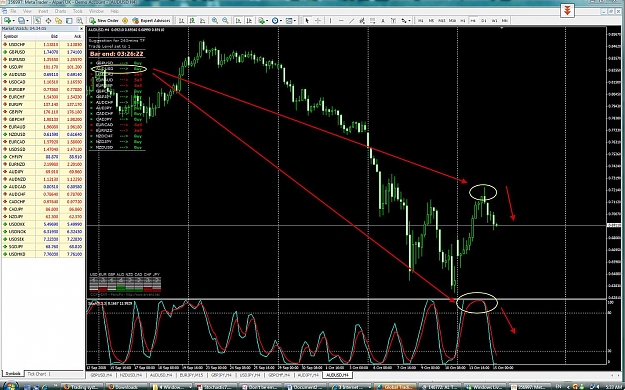Select the Horizontal Line drawing tool
Screen dimensions: 625x390
coord(341,20)
